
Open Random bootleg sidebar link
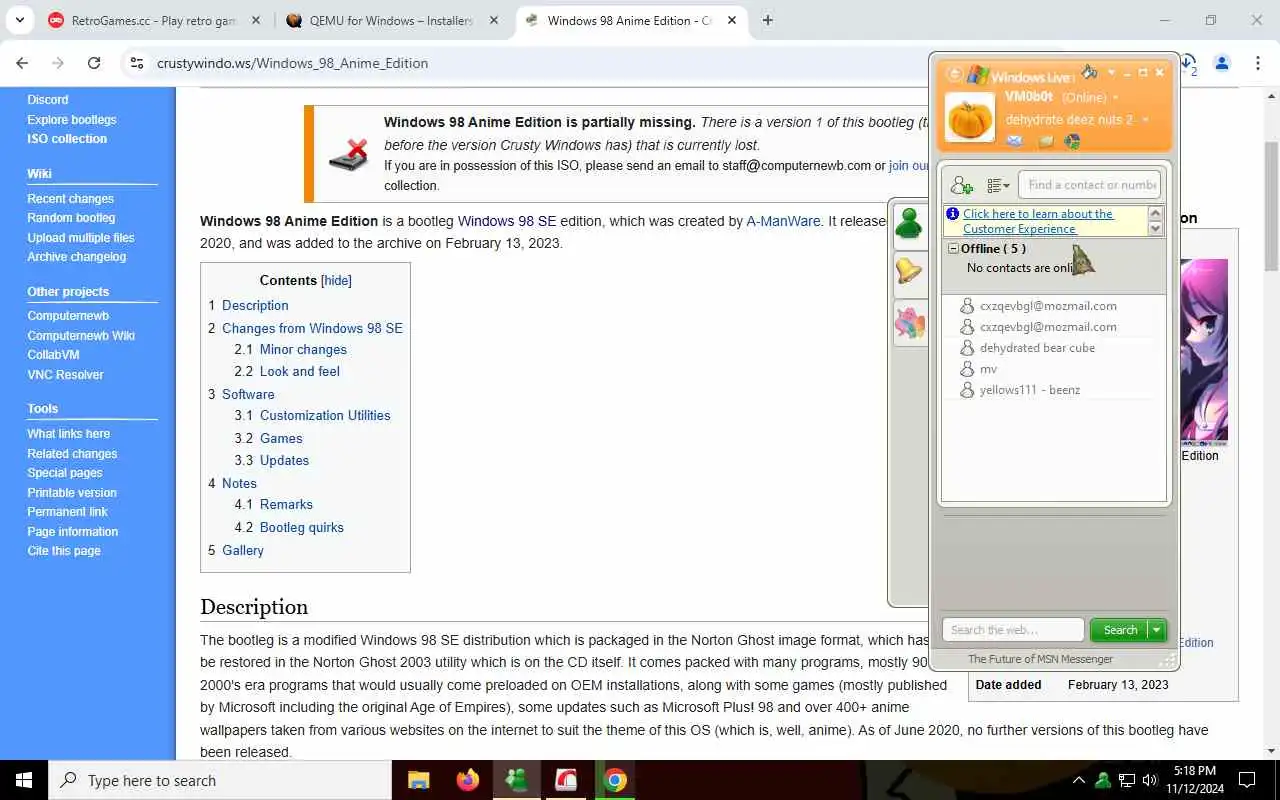[x=71, y=218]
